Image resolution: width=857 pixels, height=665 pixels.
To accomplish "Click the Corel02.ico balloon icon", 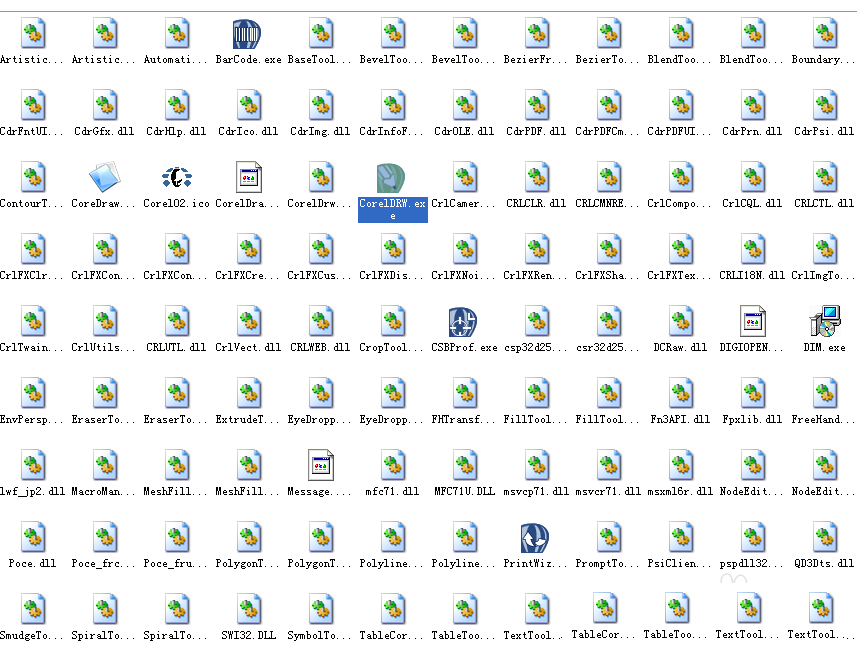I will click(x=177, y=178).
